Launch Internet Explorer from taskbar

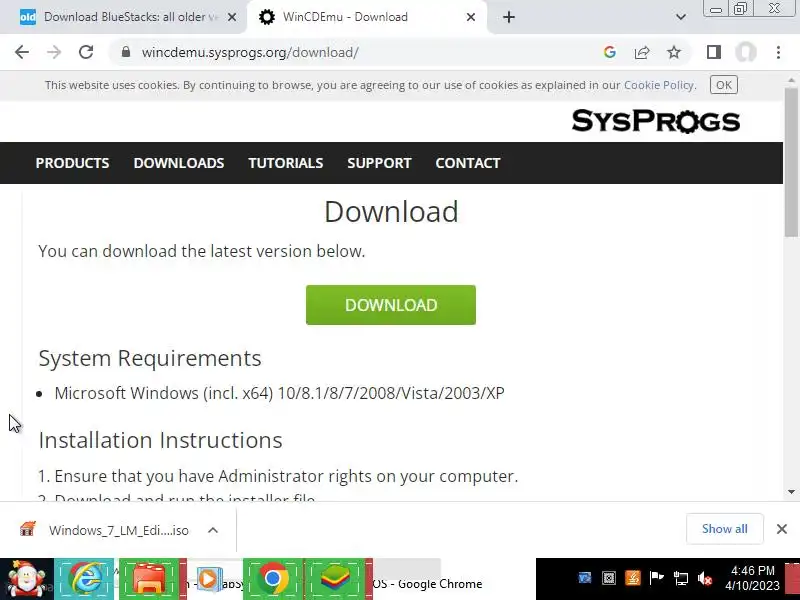click(x=84, y=579)
